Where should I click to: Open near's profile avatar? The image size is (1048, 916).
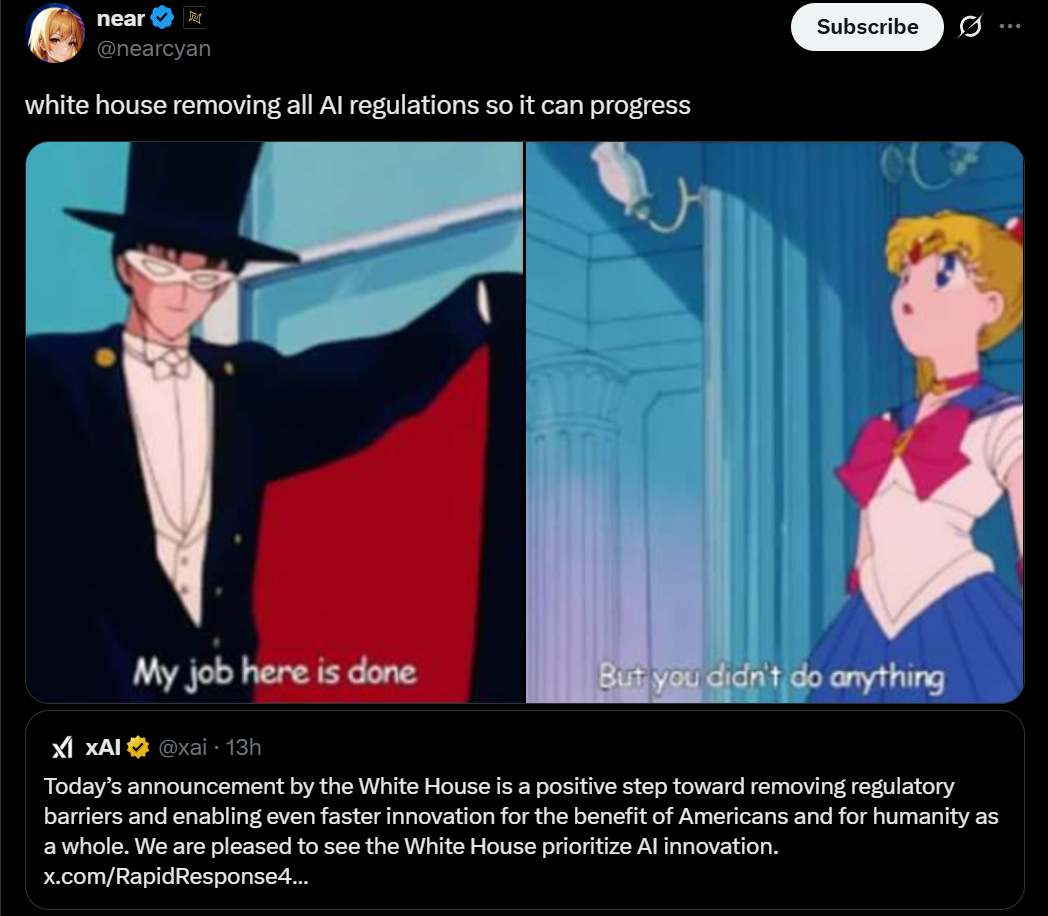(x=56, y=33)
